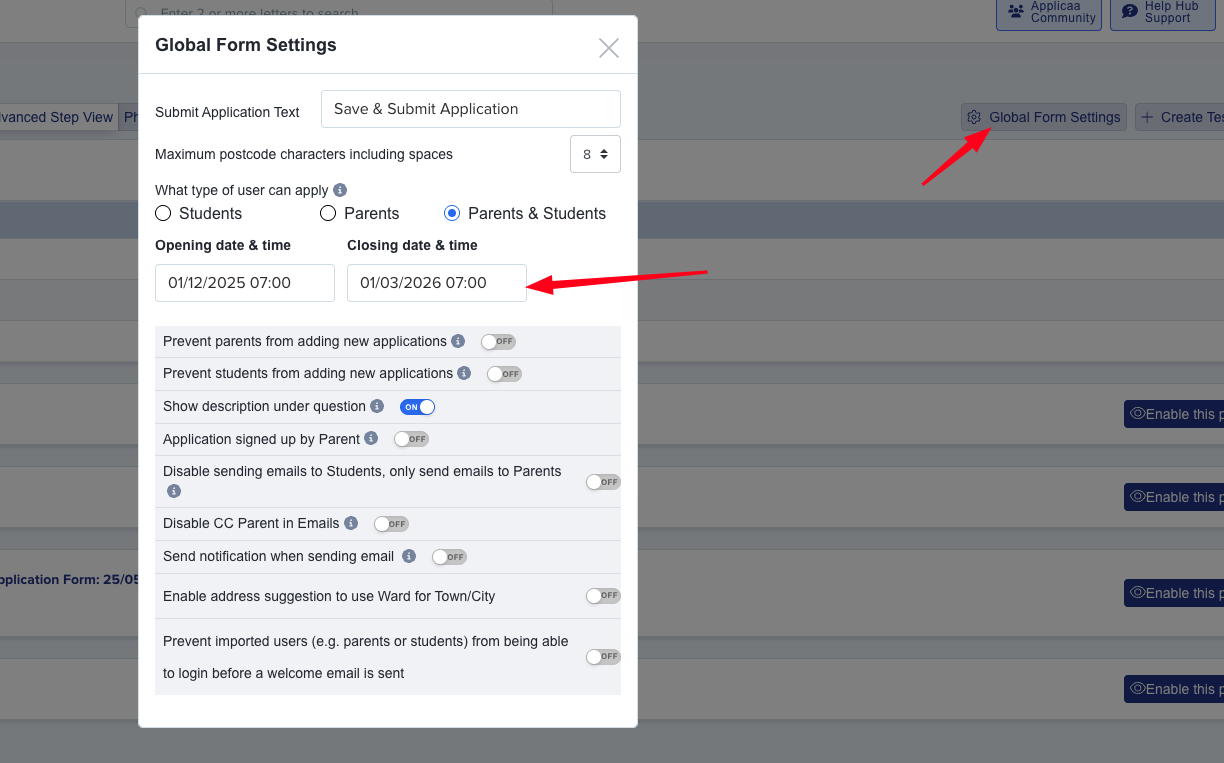
Task: Toggle 'Application signed up by Parent'
Action: pyautogui.click(x=411, y=439)
